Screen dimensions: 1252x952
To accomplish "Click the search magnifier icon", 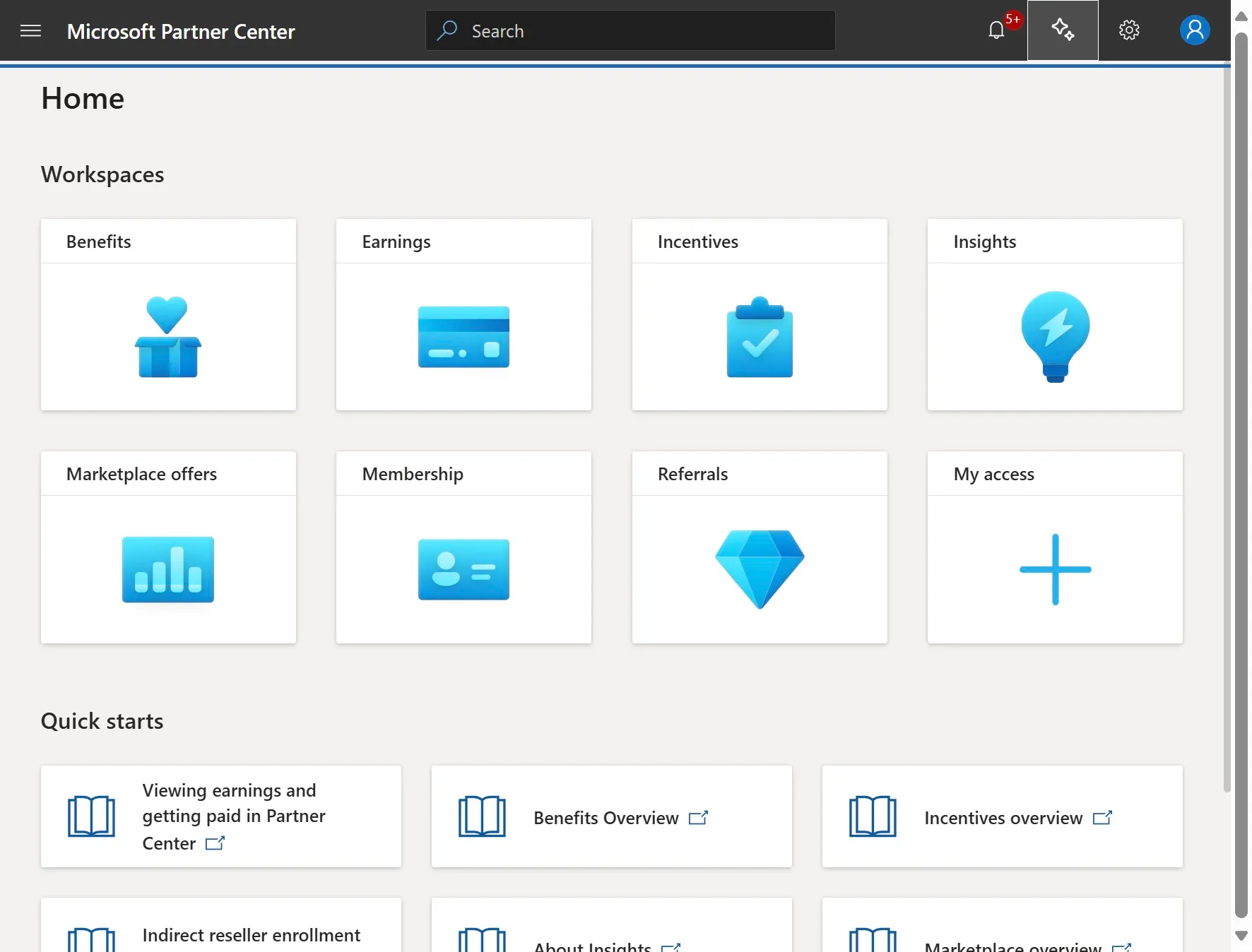I will coord(447,30).
